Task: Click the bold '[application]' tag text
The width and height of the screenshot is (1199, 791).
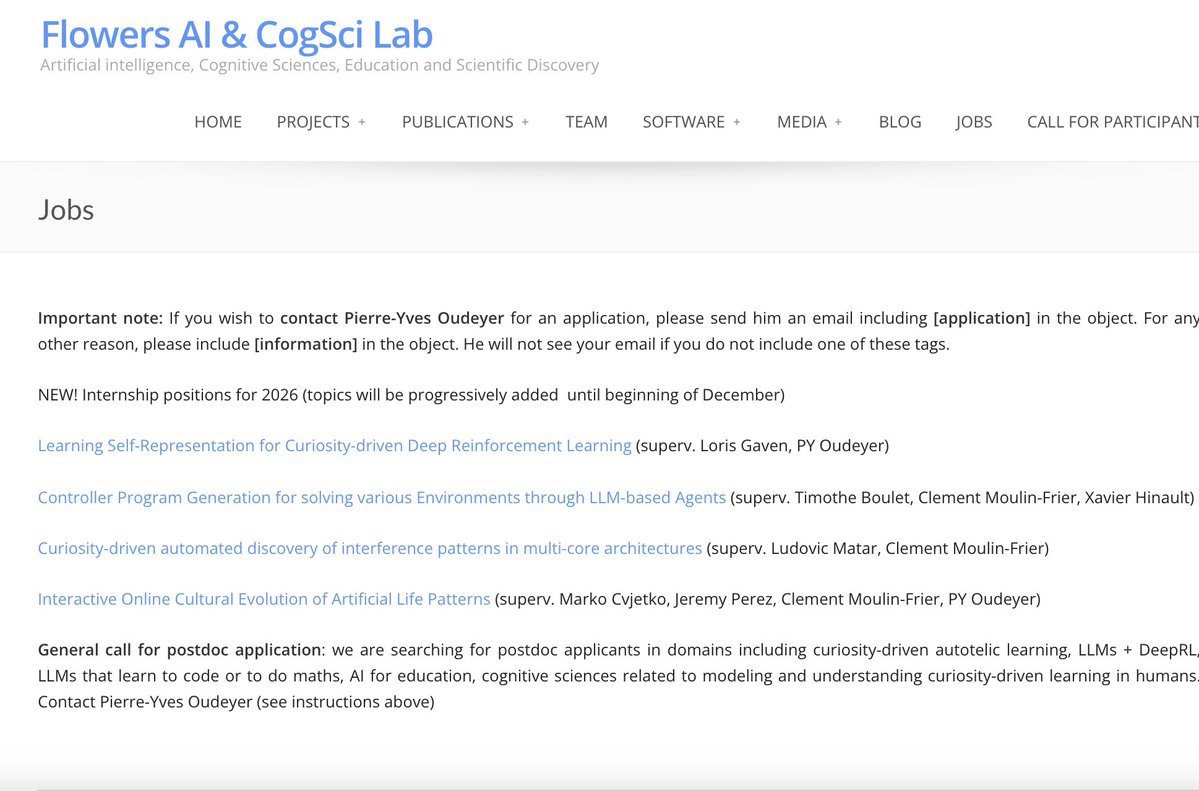Action: [x=982, y=318]
